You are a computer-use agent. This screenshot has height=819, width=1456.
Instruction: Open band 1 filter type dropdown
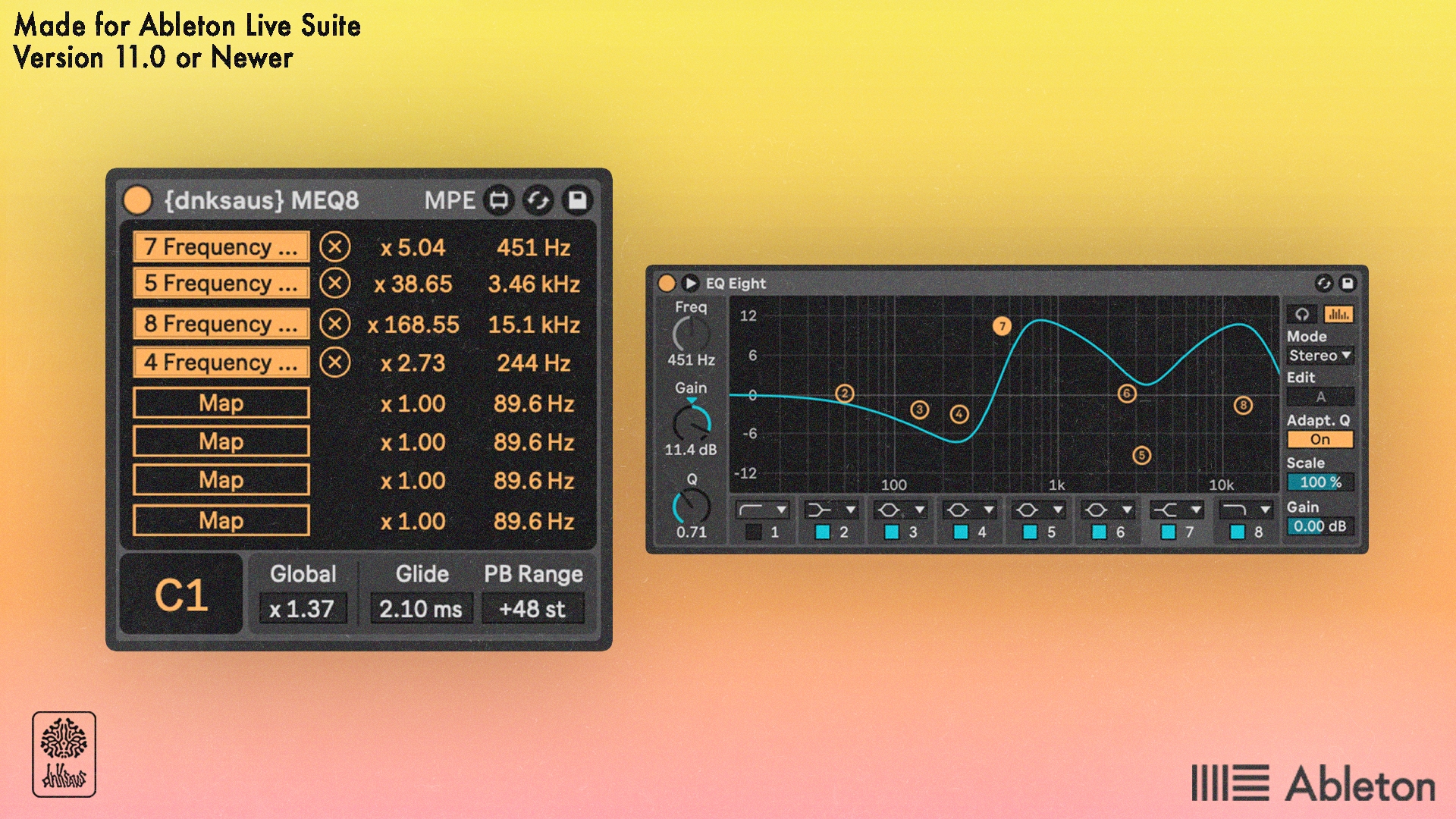pyautogui.click(x=763, y=510)
